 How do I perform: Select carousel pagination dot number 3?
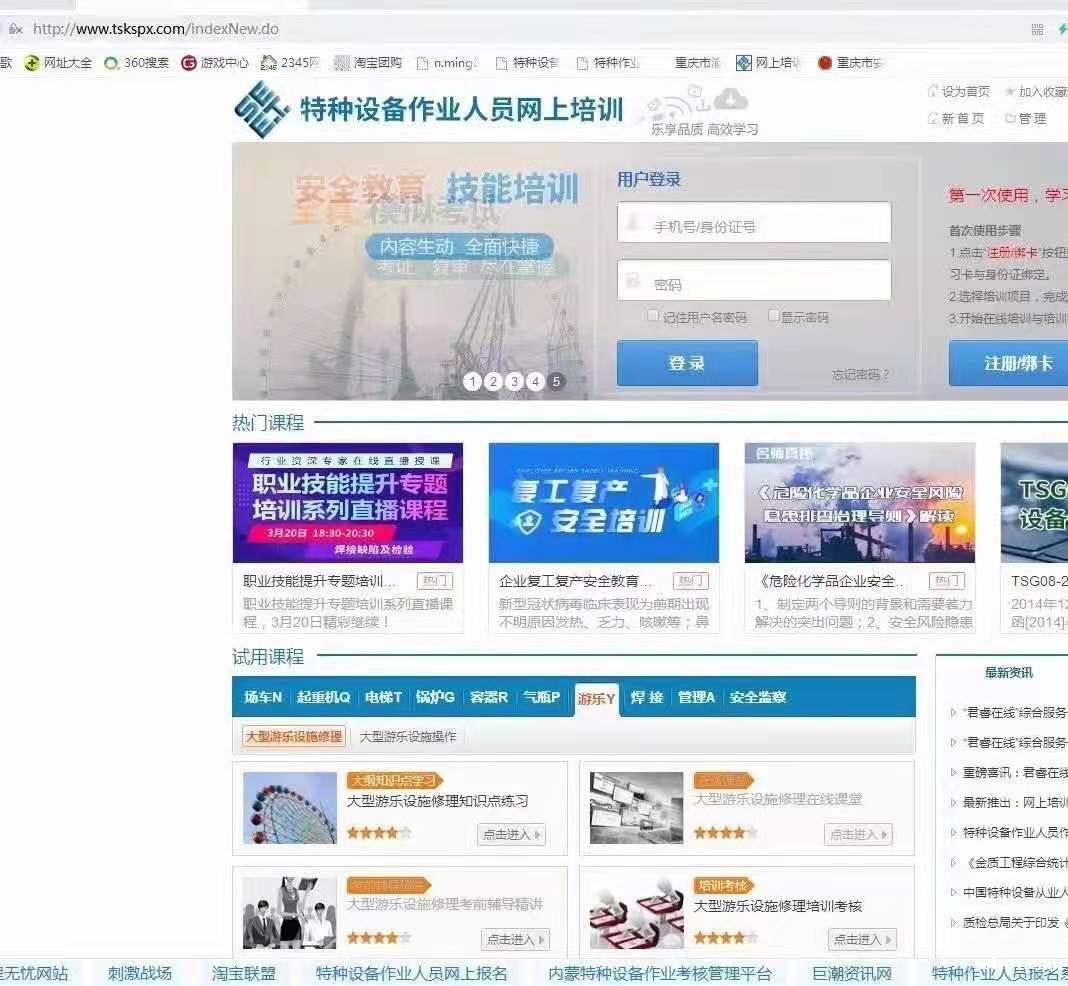[513, 382]
